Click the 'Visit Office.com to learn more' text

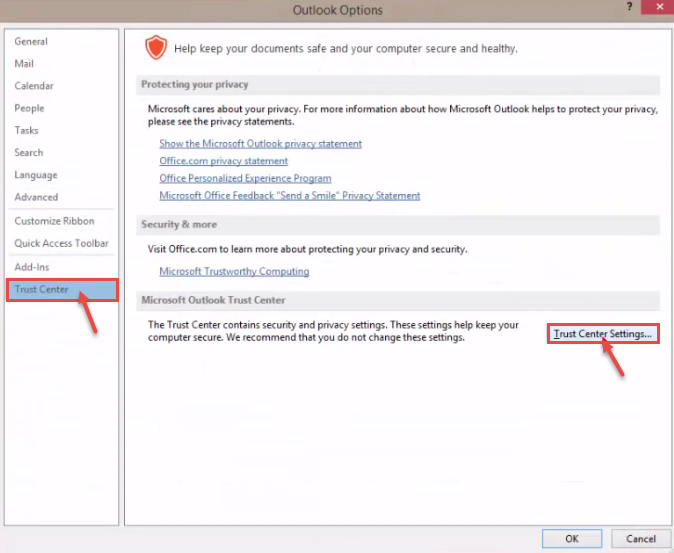click(x=307, y=249)
